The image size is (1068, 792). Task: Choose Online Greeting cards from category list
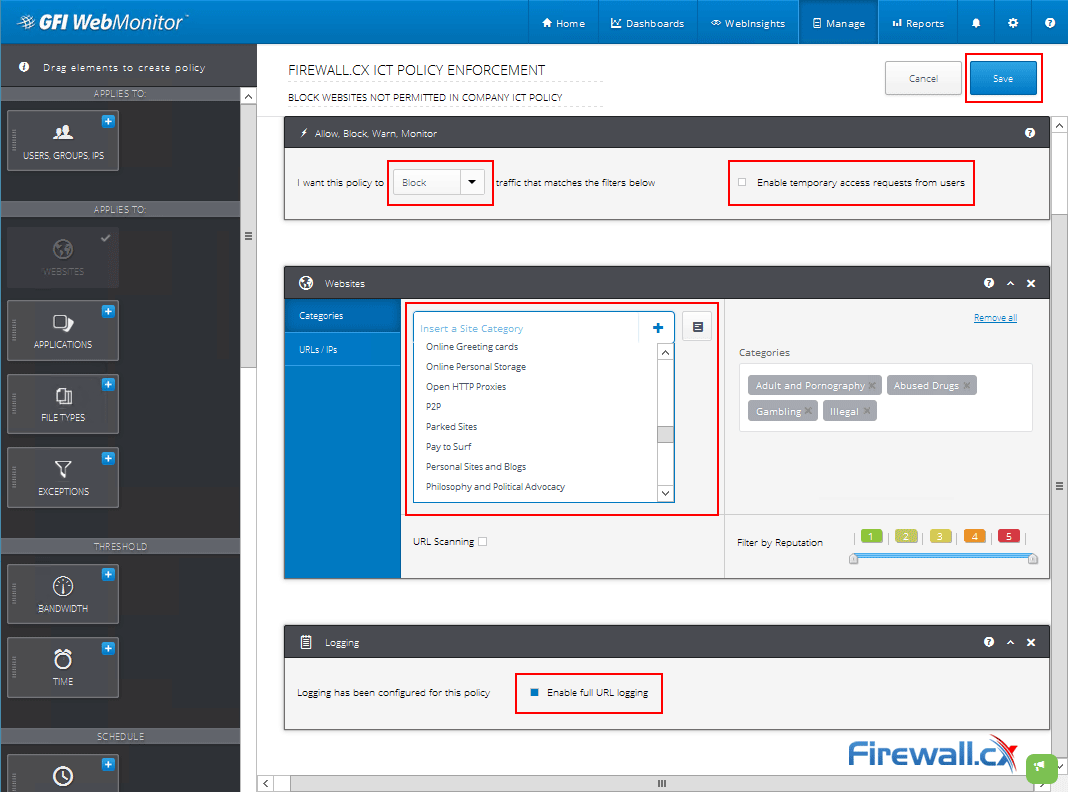[472, 347]
